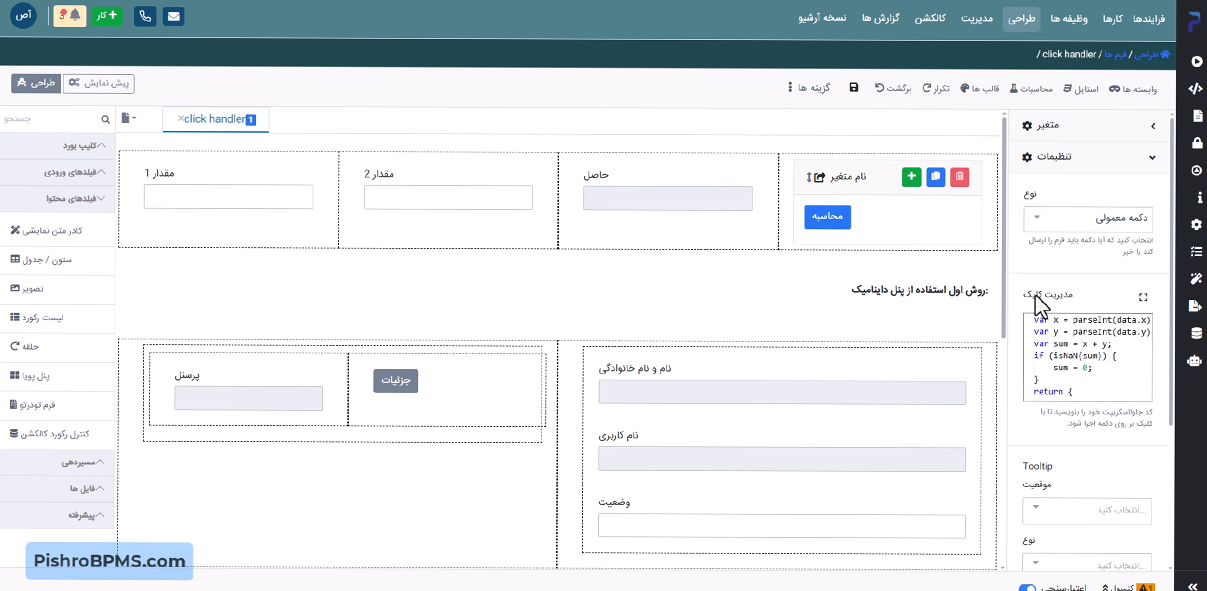Screen dimensions: 1207x591
Task: Expand the متغیر section in properties panel
Action: 1090,125
